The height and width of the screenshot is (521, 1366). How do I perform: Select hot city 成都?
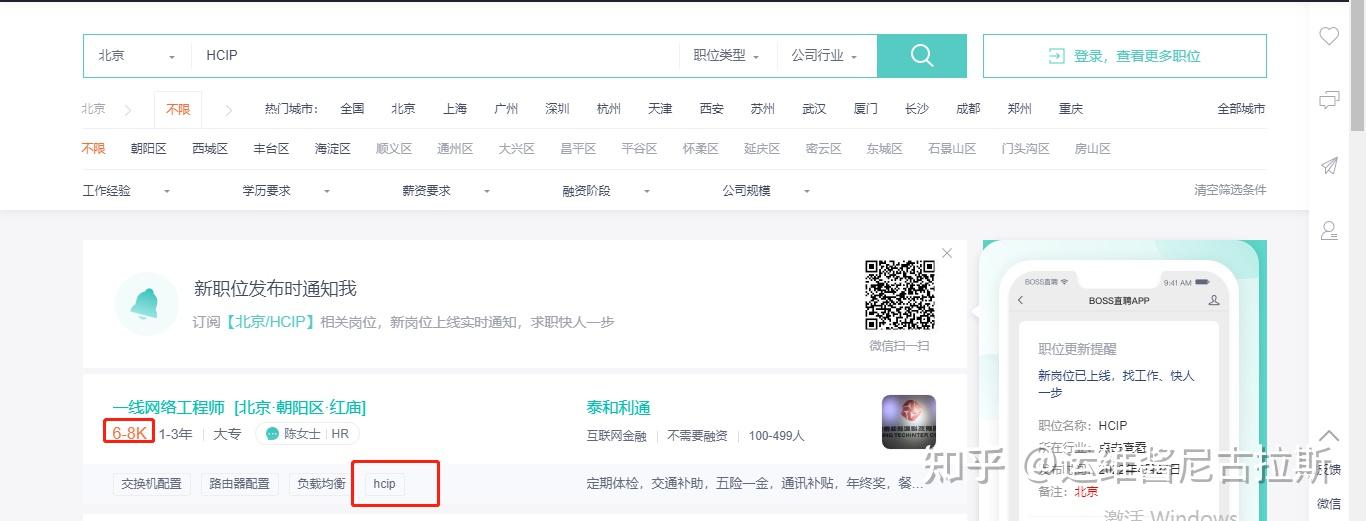[x=968, y=109]
